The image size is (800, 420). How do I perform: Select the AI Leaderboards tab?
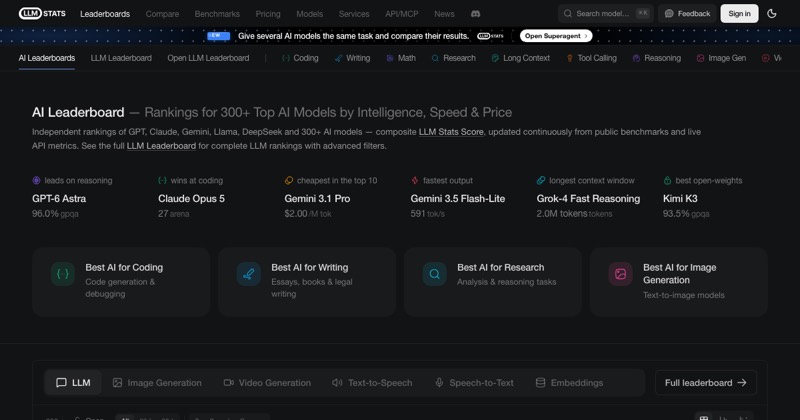tap(47, 58)
